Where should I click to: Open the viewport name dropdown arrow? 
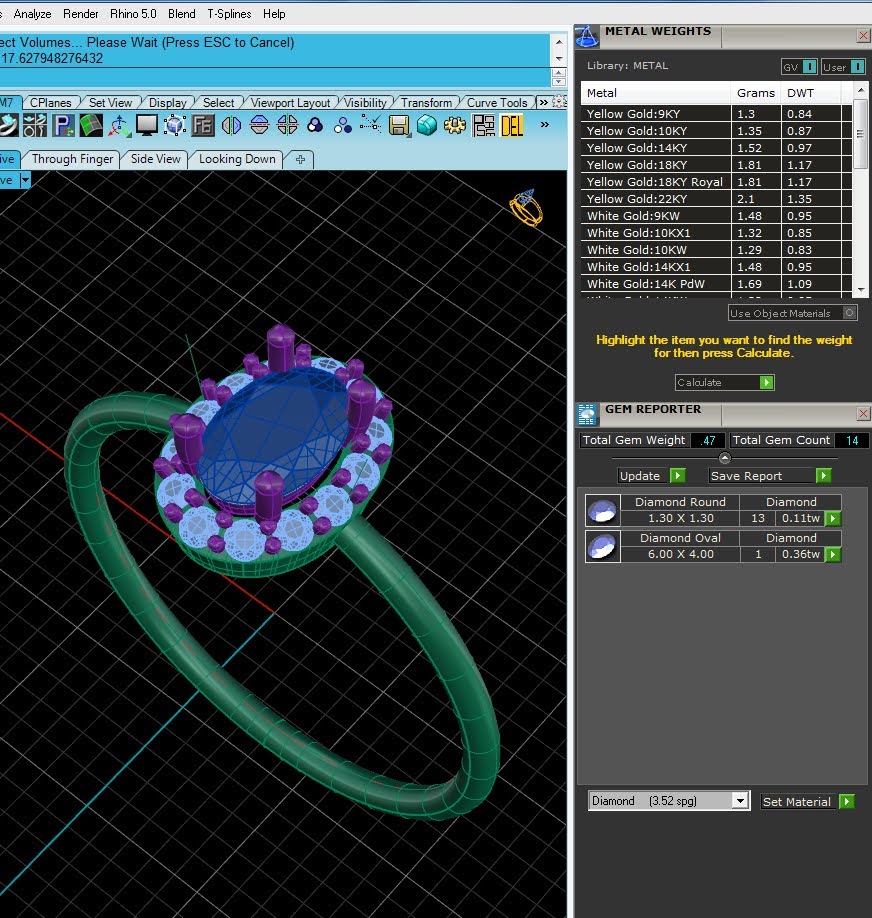(x=25, y=180)
